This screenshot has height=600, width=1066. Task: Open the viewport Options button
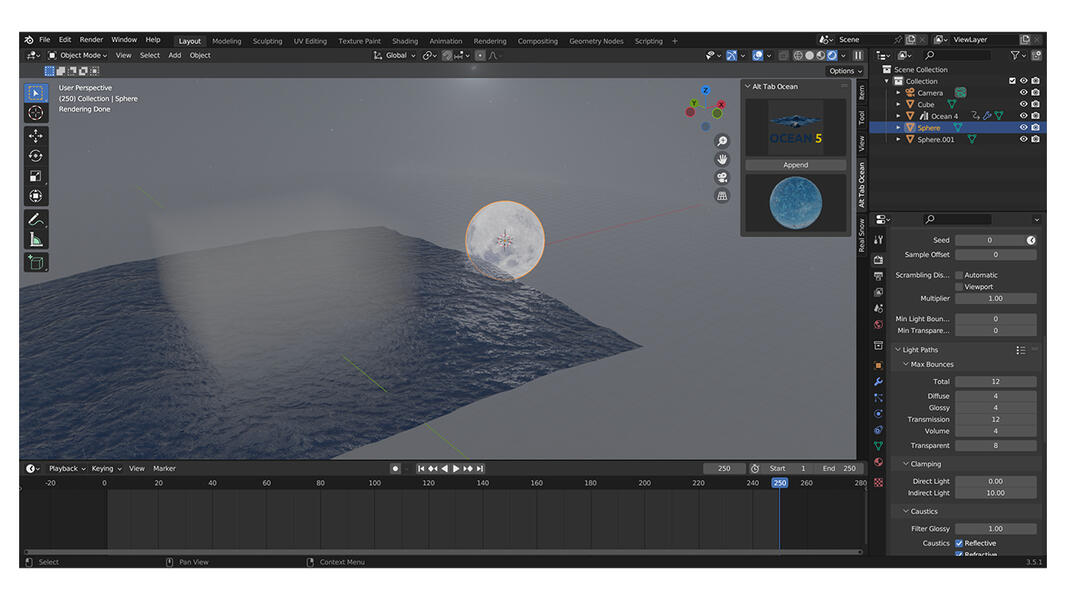coord(844,71)
